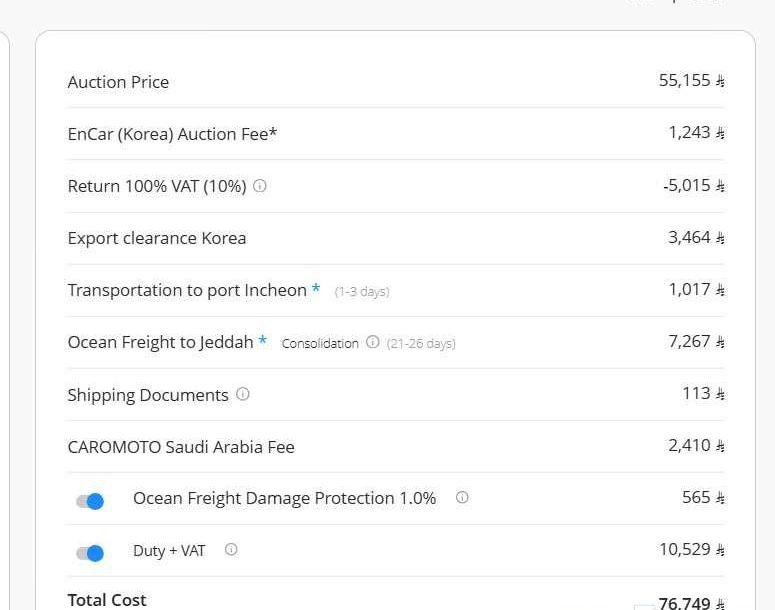
Task: Click the Export clearance Korea row
Action: 395,238
